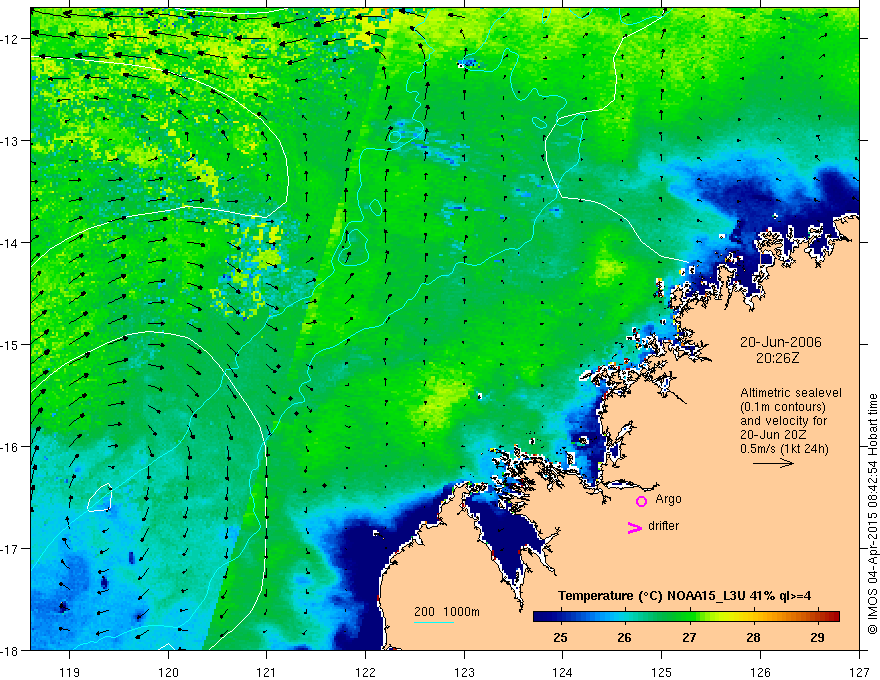Image resolution: width=880 pixels, height=680 pixels.
Task: Click the longitude axis label '126'
Action: click(760, 672)
